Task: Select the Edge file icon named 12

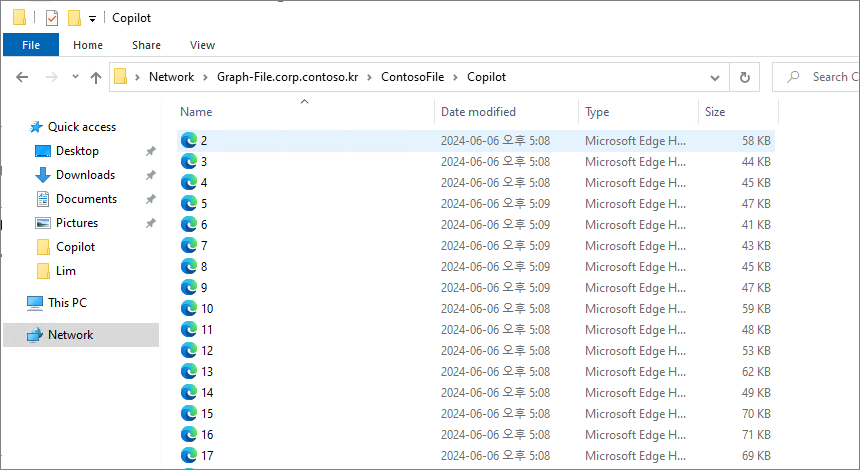Action: pyautogui.click(x=189, y=350)
